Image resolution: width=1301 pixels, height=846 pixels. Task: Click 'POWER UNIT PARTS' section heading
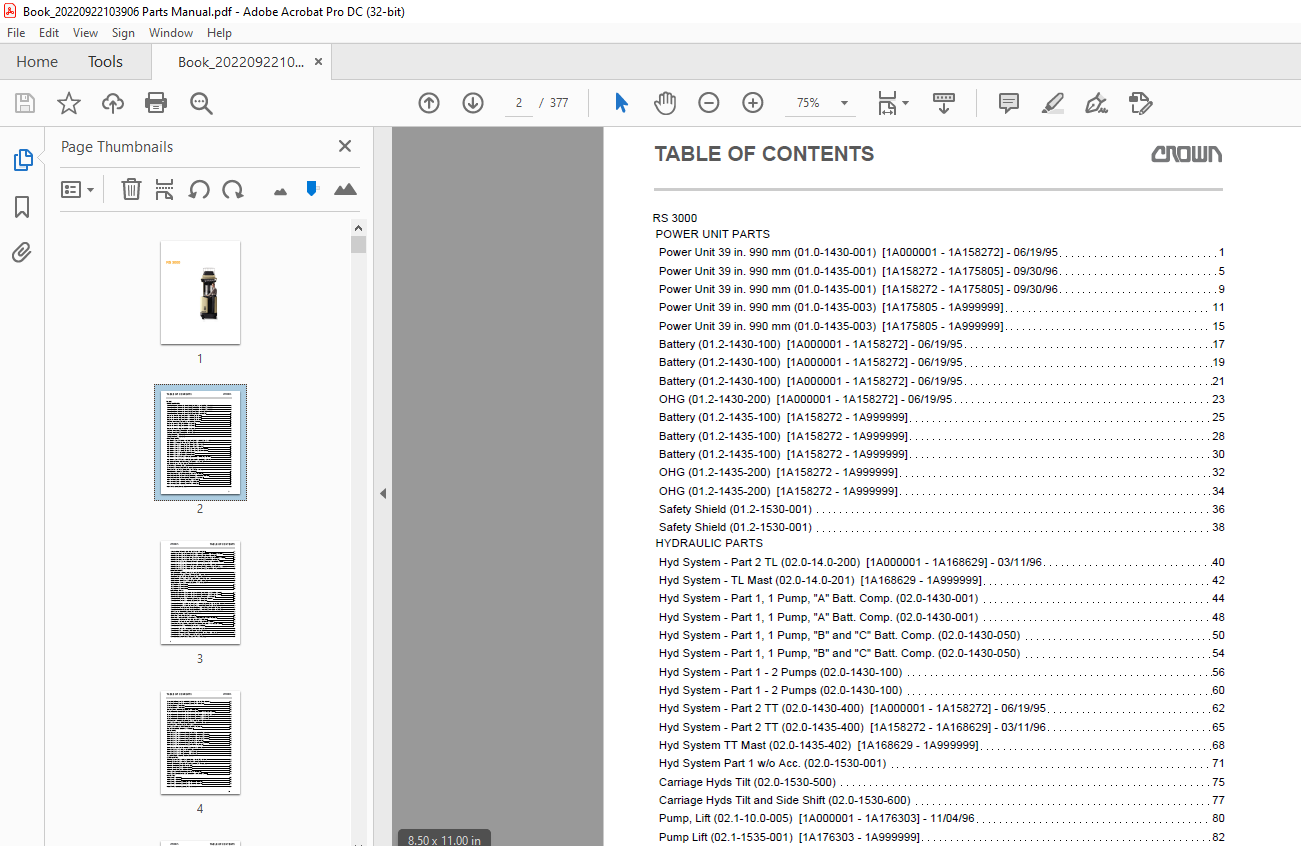click(x=713, y=234)
